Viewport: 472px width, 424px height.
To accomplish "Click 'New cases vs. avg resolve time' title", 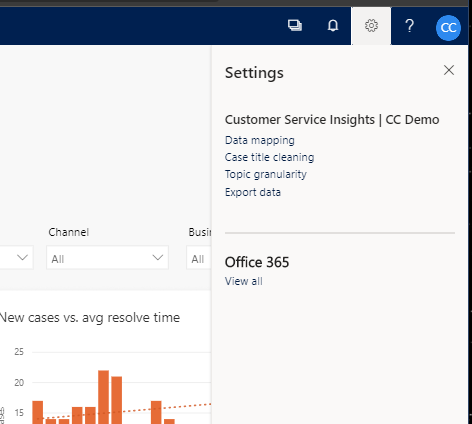I will pos(90,318).
